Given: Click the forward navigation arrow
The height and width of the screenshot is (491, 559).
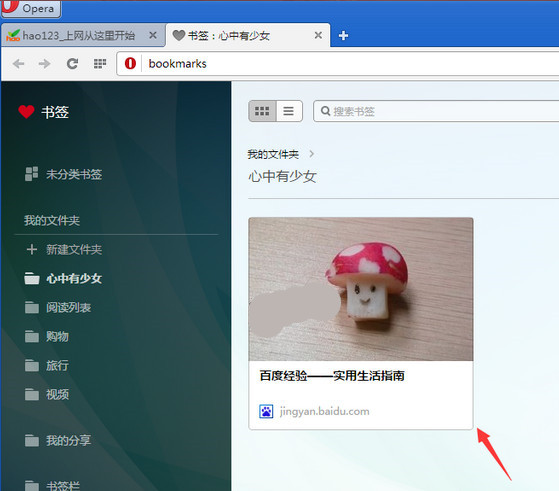Looking at the screenshot, I should click(x=45, y=64).
